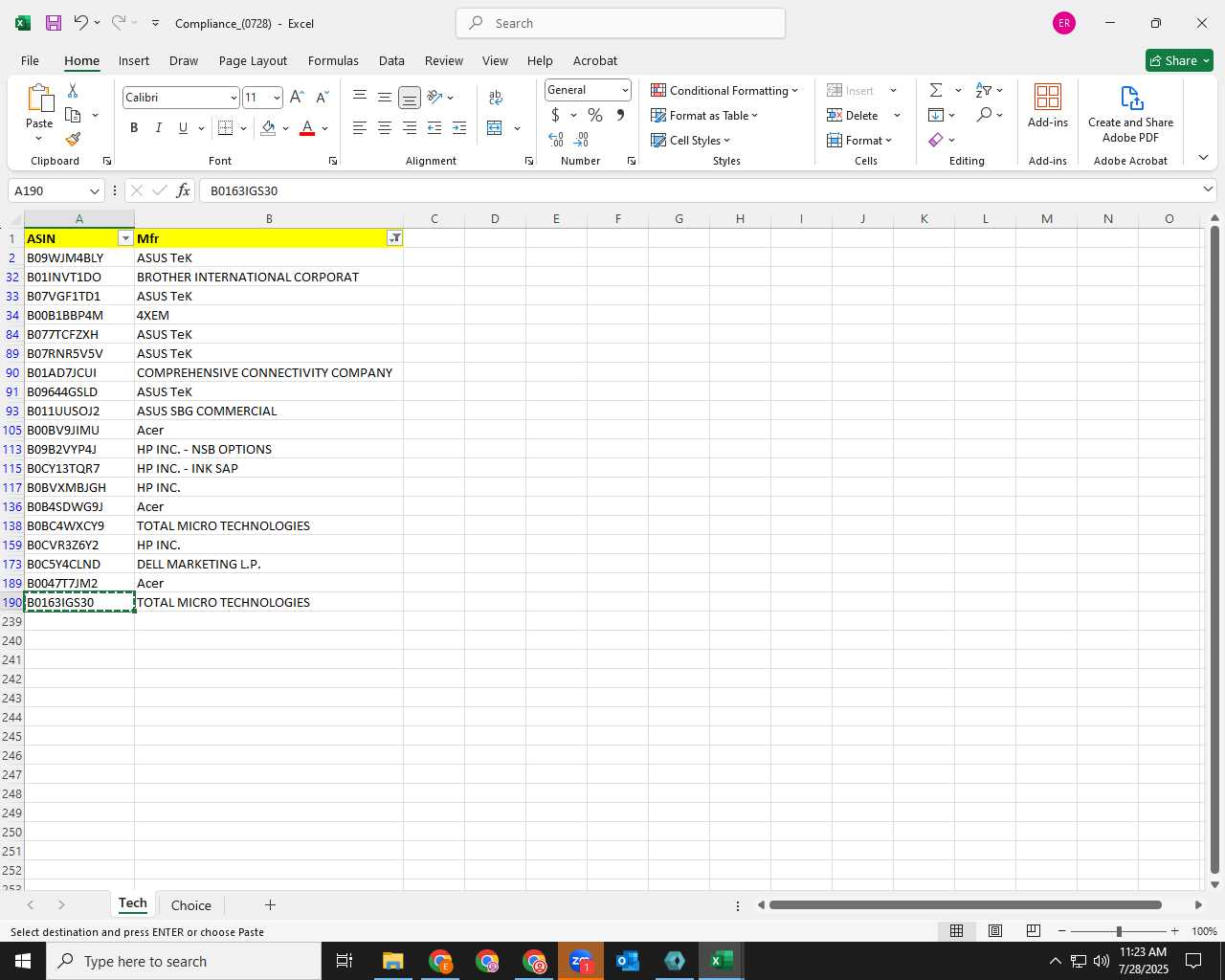Activate the Format Painter brush

pos(73,140)
